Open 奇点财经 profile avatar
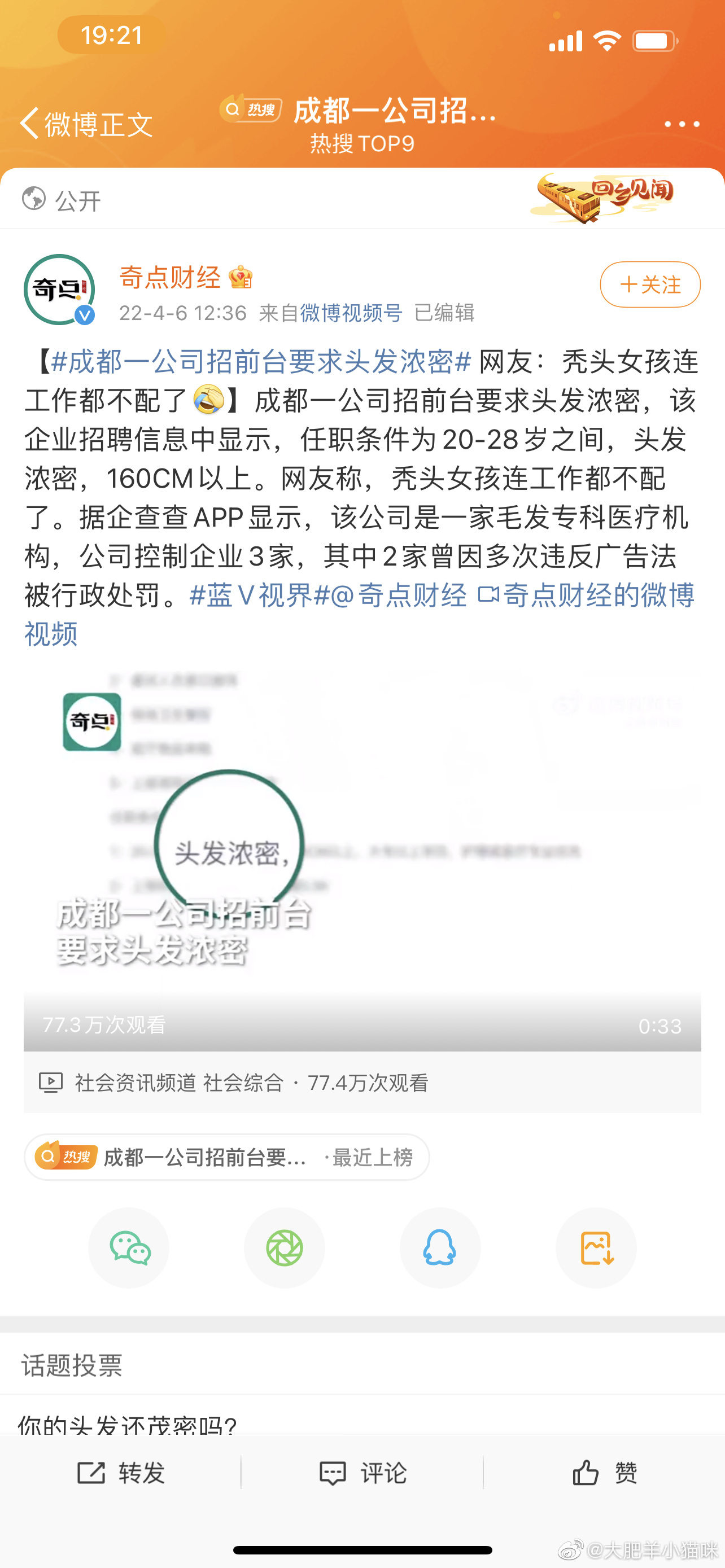Image resolution: width=725 pixels, height=1568 pixels. pyautogui.click(x=59, y=290)
